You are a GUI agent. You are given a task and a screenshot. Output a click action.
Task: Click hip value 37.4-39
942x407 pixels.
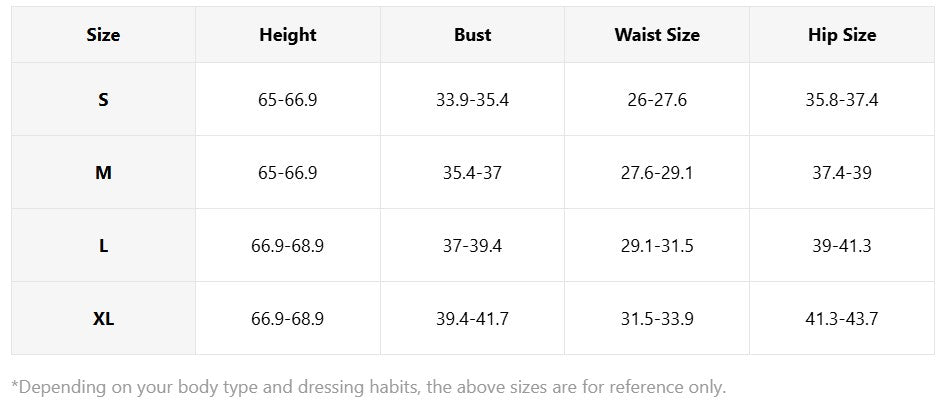[841, 173]
